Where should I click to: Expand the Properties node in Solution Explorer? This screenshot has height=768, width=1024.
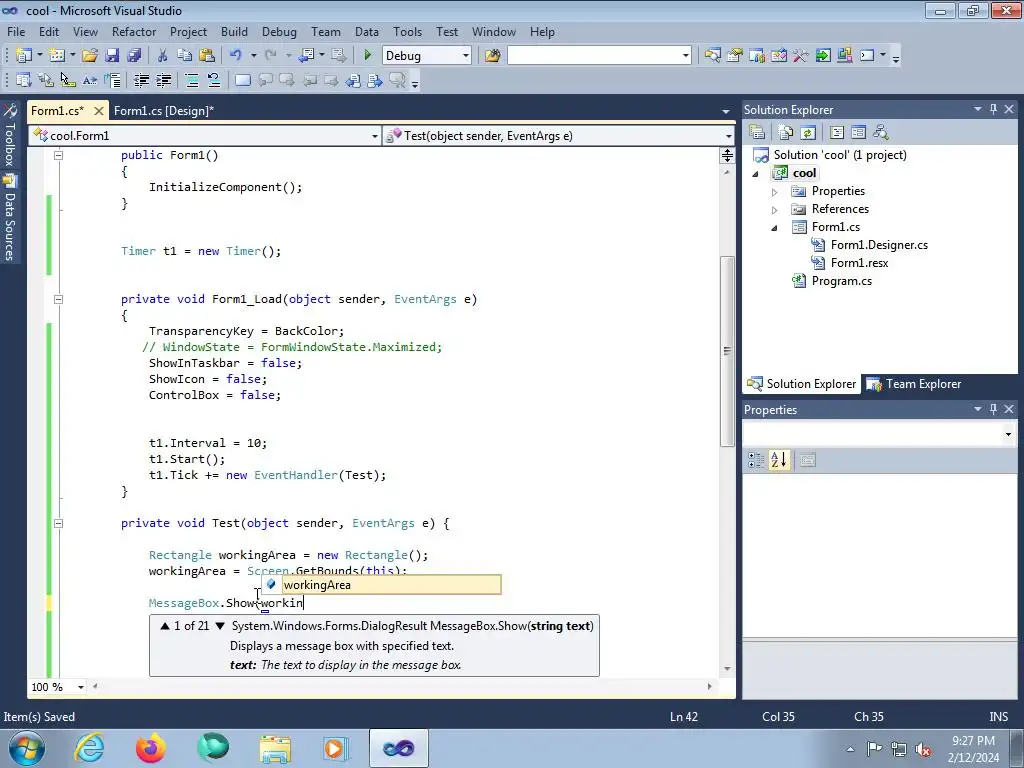pyautogui.click(x=774, y=192)
